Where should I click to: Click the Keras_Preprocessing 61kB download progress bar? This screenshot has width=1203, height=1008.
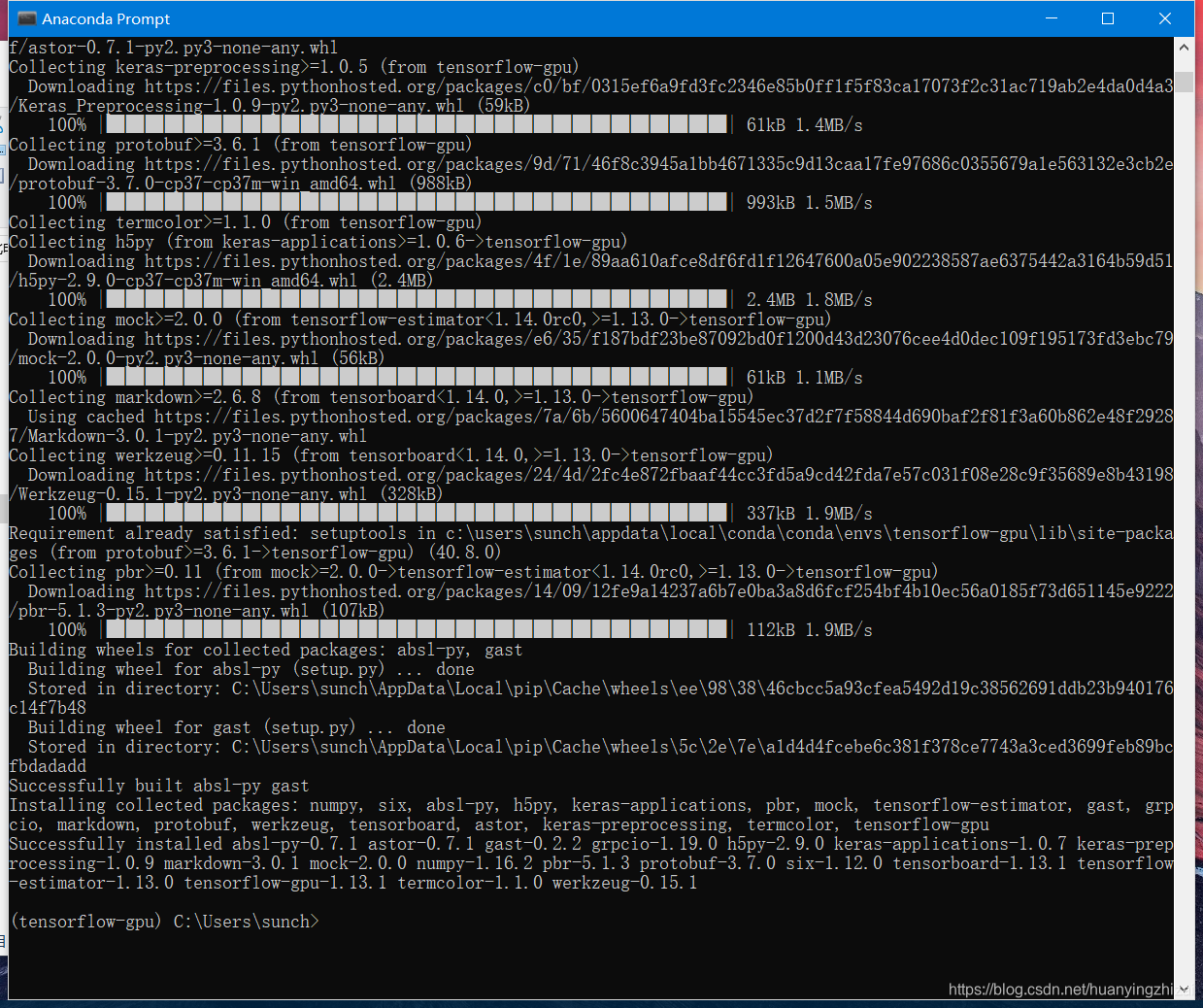tap(417, 124)
